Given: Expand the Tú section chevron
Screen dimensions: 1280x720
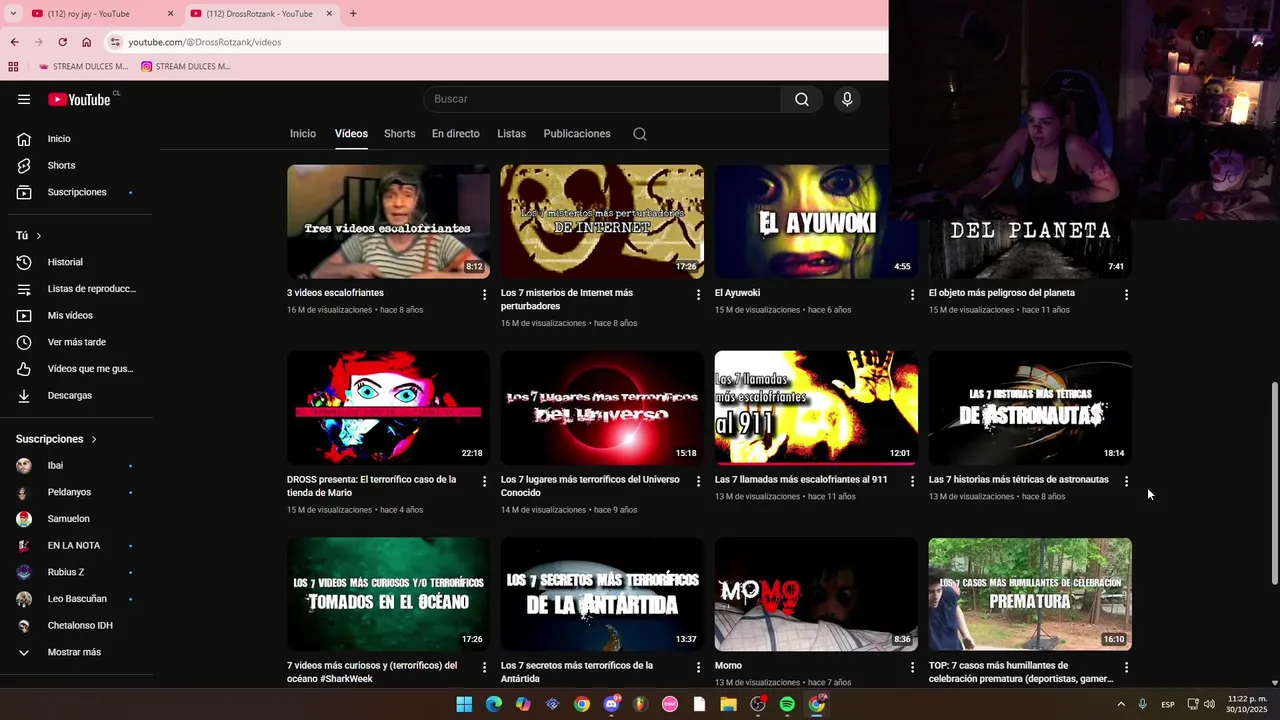Looking at the screenshot, I should tap(39, 236).
